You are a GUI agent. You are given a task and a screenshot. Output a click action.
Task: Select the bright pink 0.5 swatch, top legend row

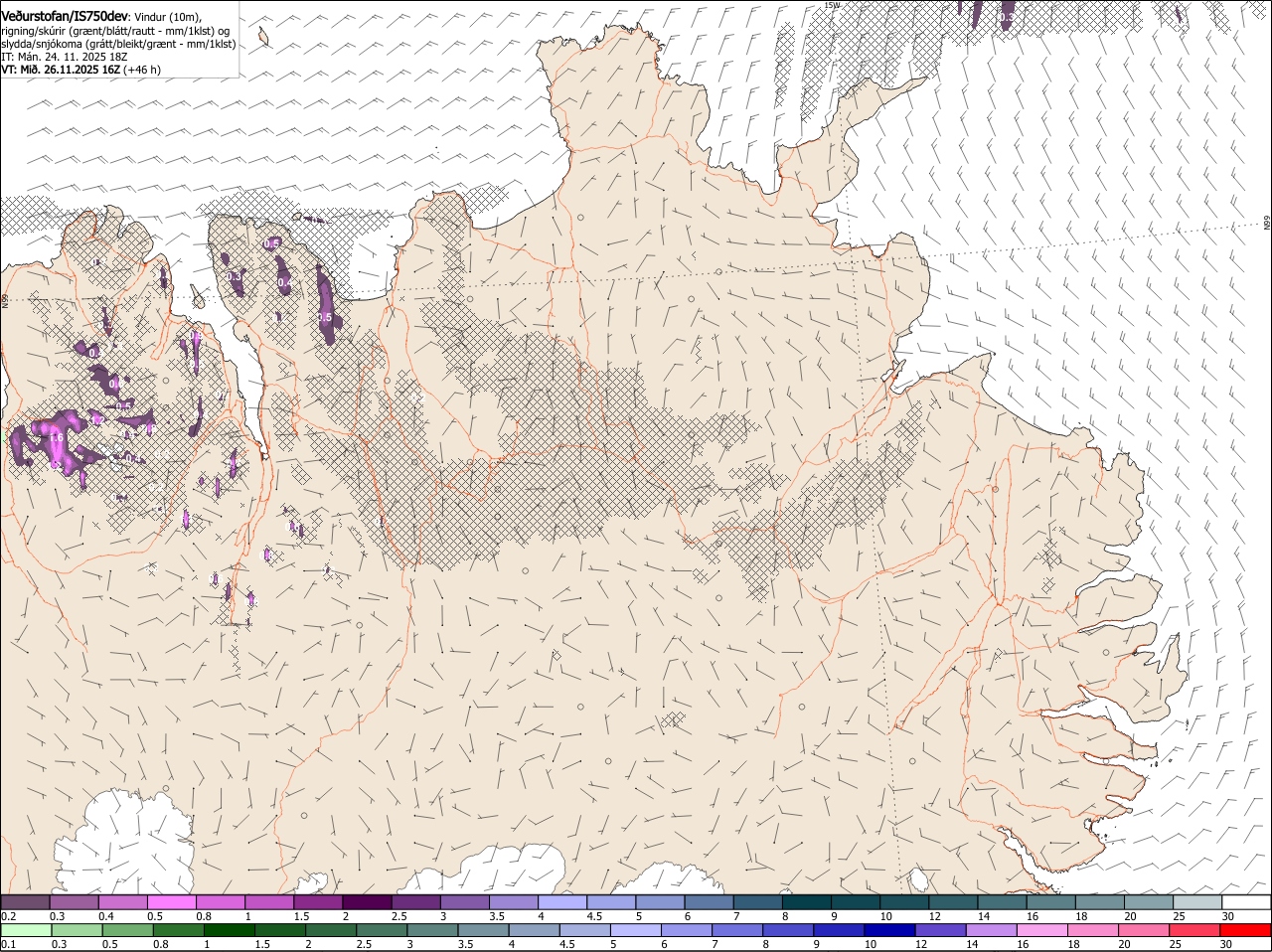pyautogui.click(x=171, y=901)
